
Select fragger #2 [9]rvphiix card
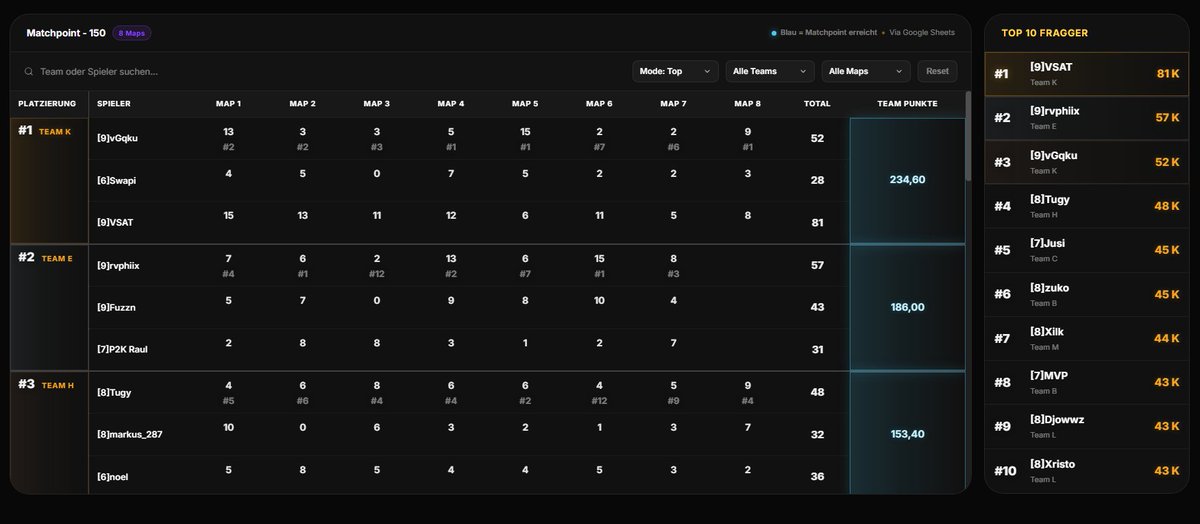tap(1089, 117)
